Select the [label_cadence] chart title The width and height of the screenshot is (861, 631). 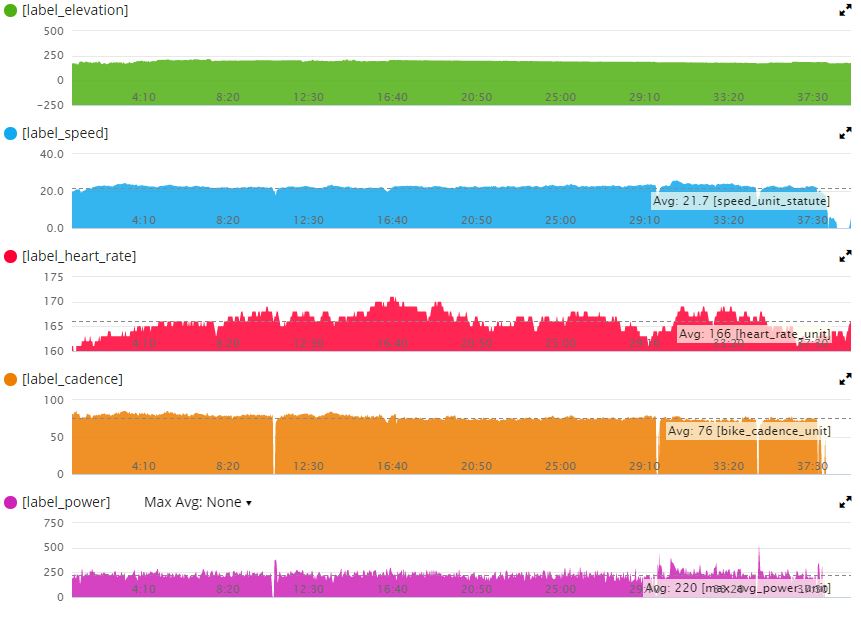(x=72, y=379)
